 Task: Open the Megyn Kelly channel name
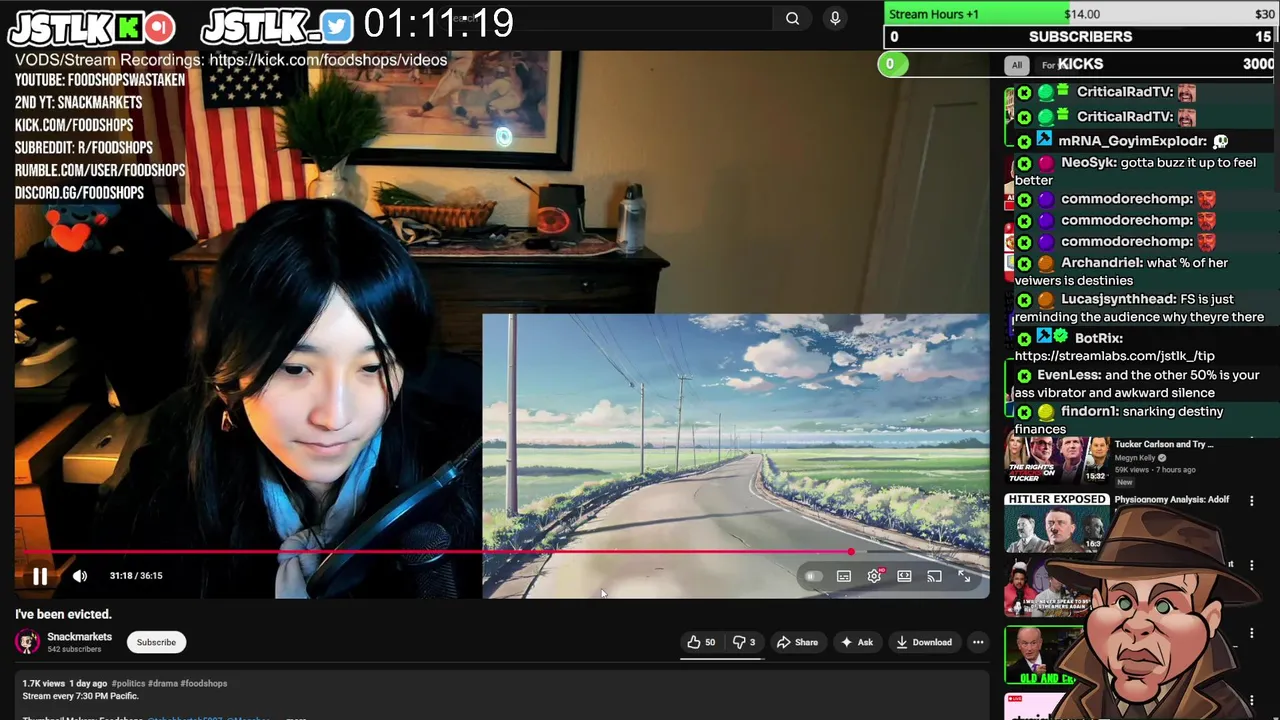click(x=1136, y=458)
